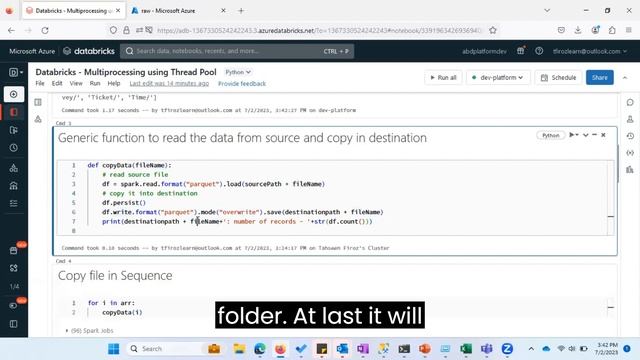Delete the copyData cell with X
640x360 pixels.
(x=603, y=135)
